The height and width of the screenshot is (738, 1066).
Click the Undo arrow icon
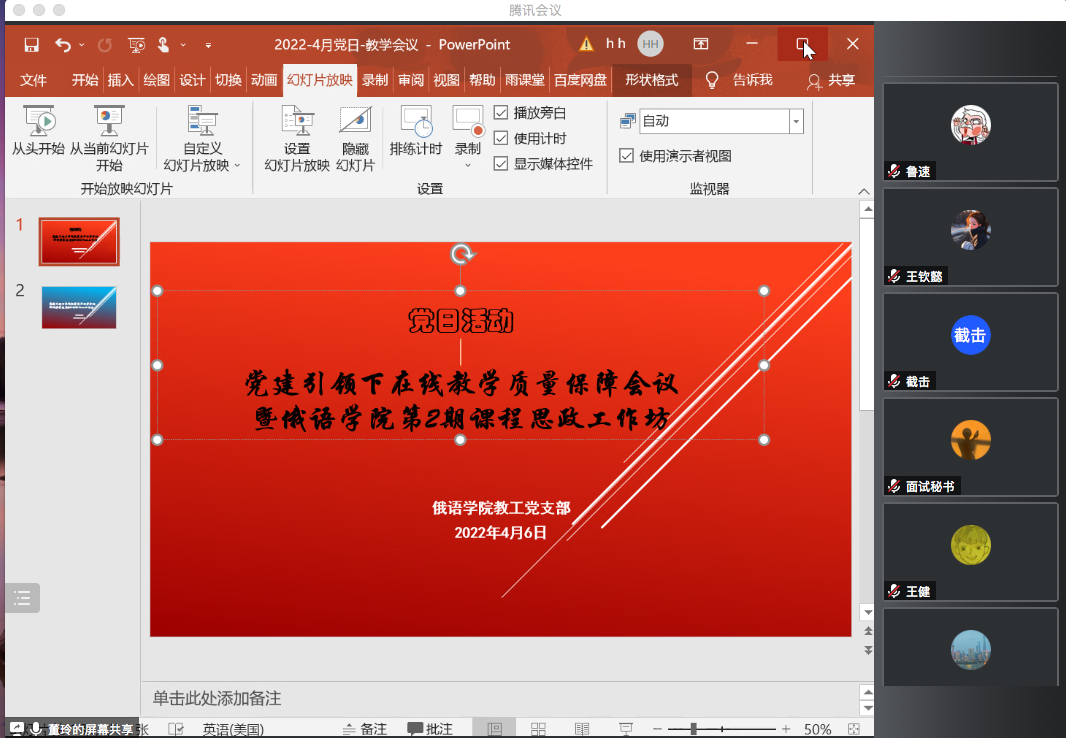click(63, 45)
